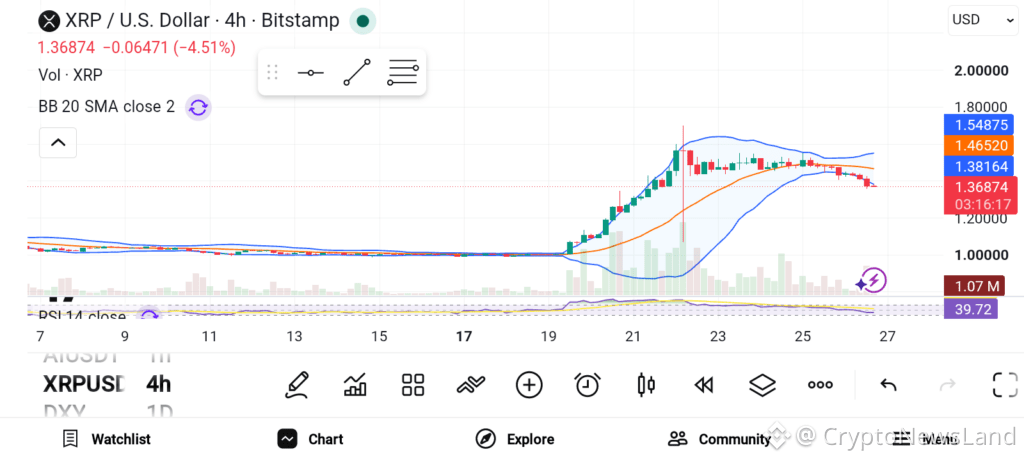Viewport: 1024px width, 461px height.
Task: Switch to the Chart tab
Action: pos(310,439)
